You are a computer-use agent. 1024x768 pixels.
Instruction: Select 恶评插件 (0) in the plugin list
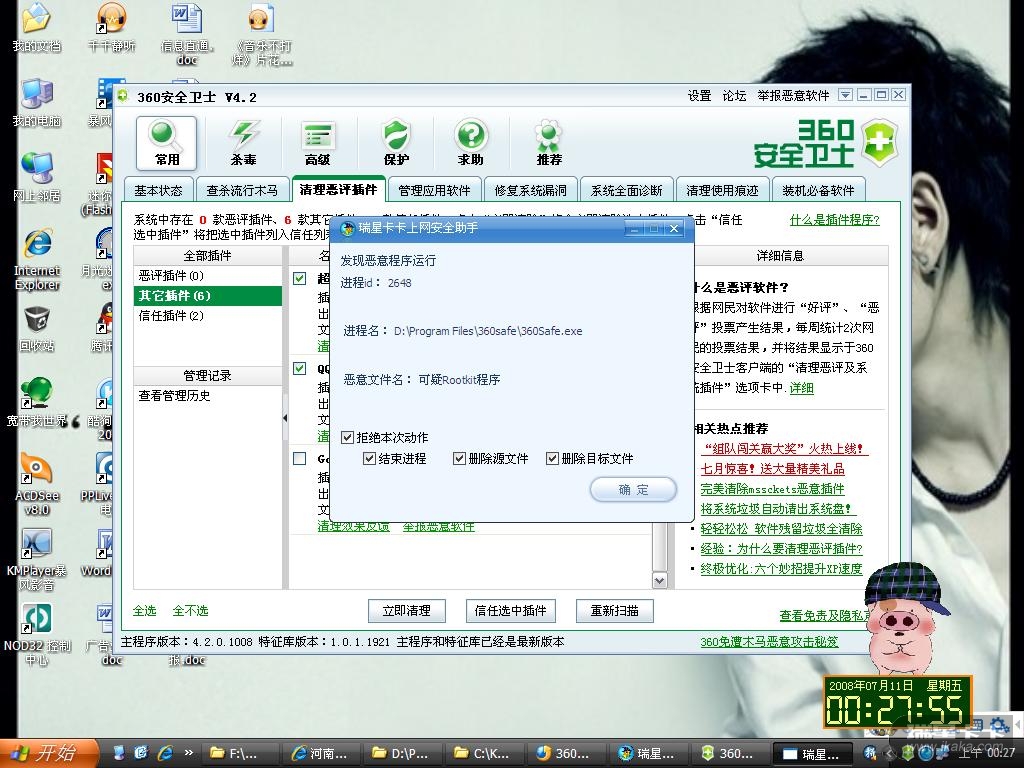208,276
